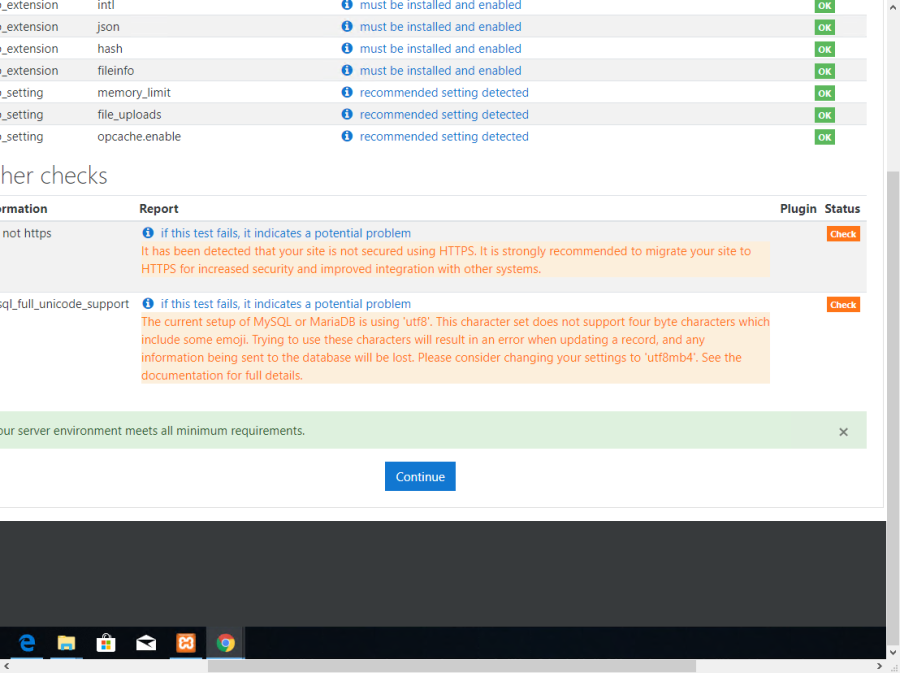Viewport: 900px width, 673px height.
Task: Launch Microsoft Store from the taskbar
Action: click(x=106, y=643)
